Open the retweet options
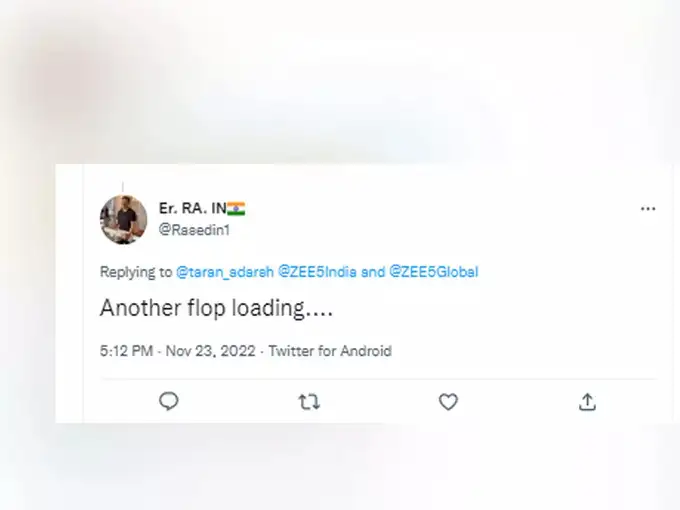The image size is (680, 510). pyautogui.click(x=309, y=401)
